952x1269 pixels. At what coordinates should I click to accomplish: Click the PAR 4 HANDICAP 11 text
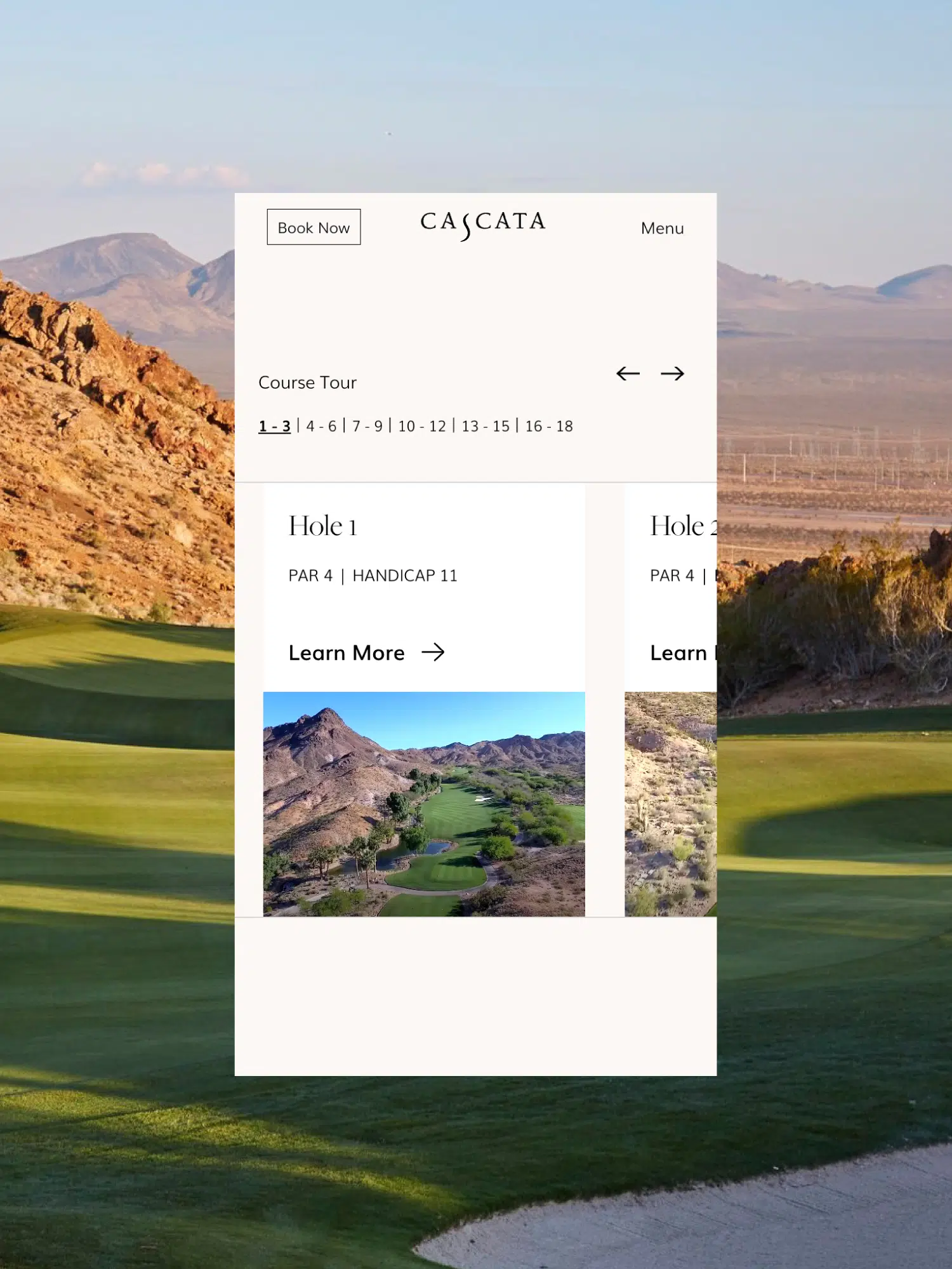coord(373,575)
